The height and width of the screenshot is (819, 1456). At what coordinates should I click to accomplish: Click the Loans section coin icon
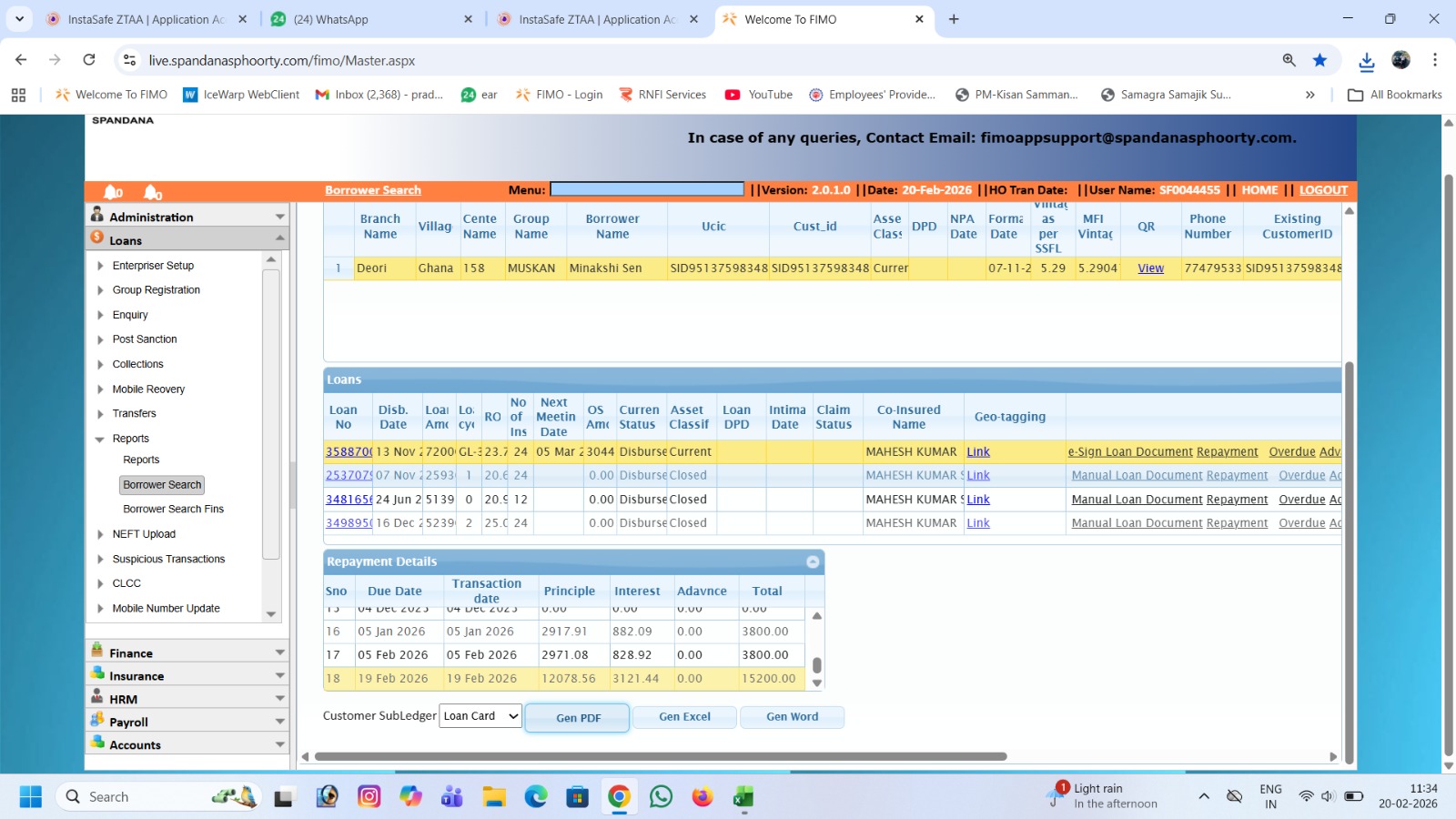(x=97, y=238)
